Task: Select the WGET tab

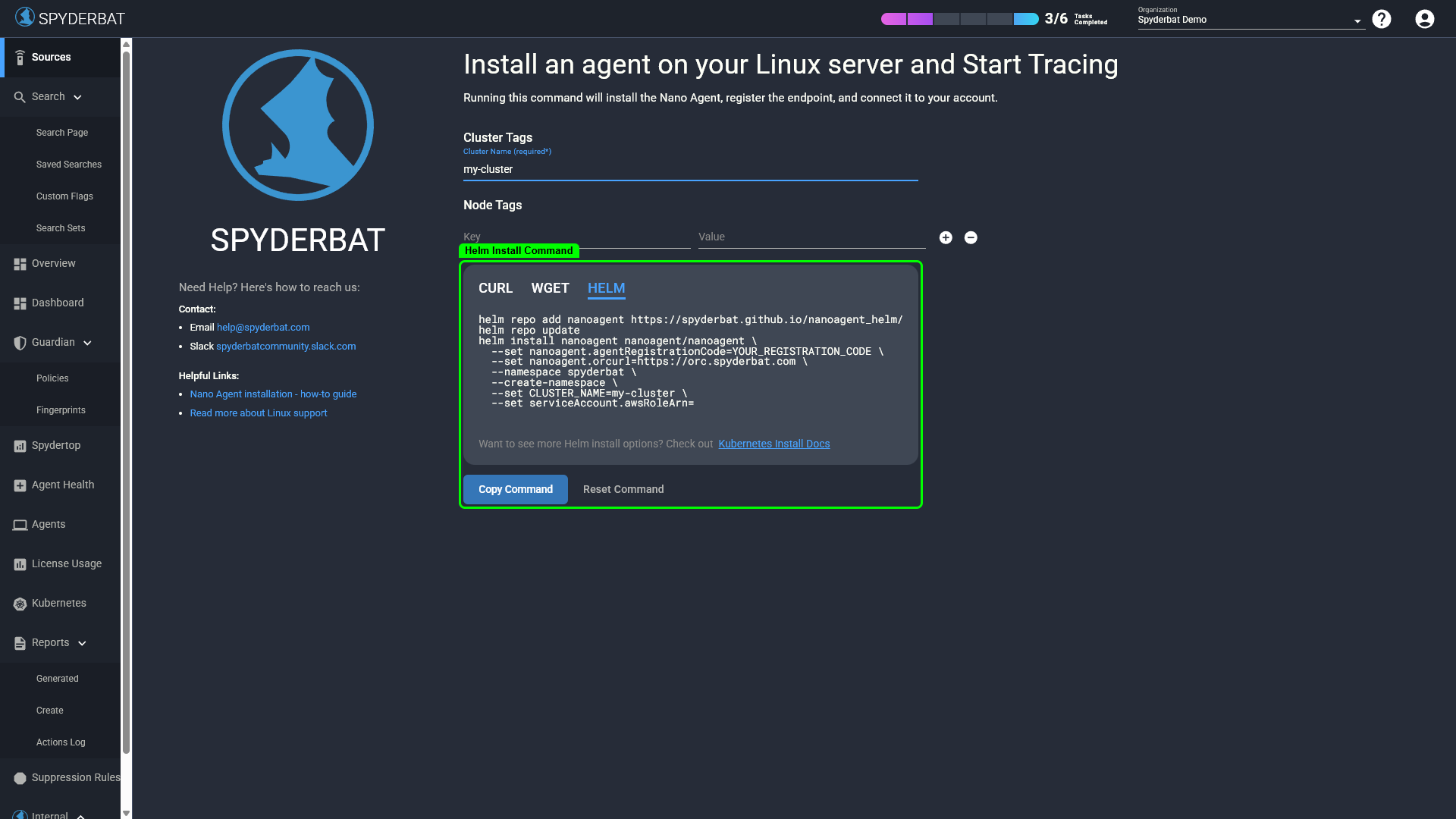Action: [550, 288]
